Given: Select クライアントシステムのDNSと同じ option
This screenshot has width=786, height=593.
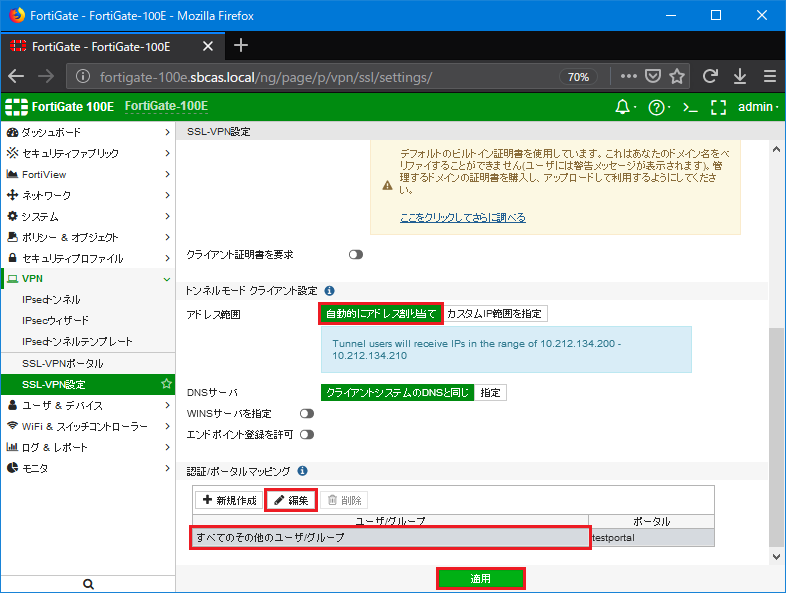Looking at the screenshot, I should pyautogui.click(x=398, y=392).
